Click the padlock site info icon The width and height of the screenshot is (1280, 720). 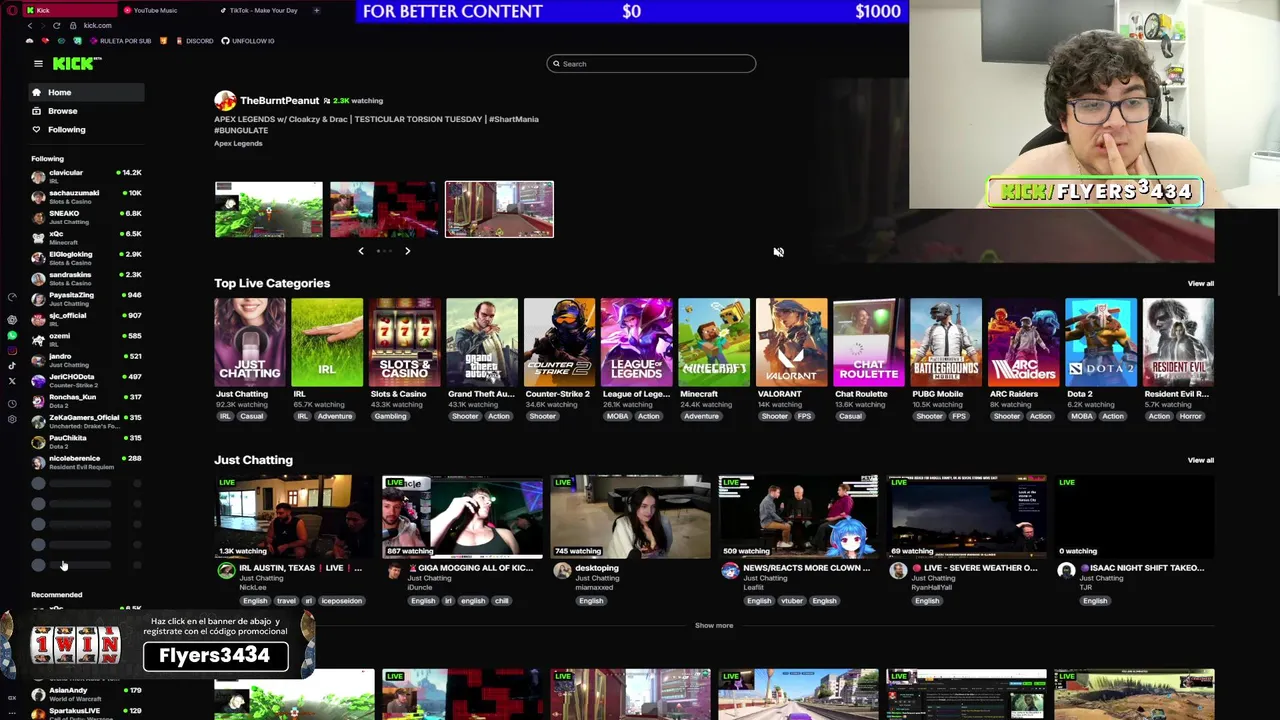74,25
